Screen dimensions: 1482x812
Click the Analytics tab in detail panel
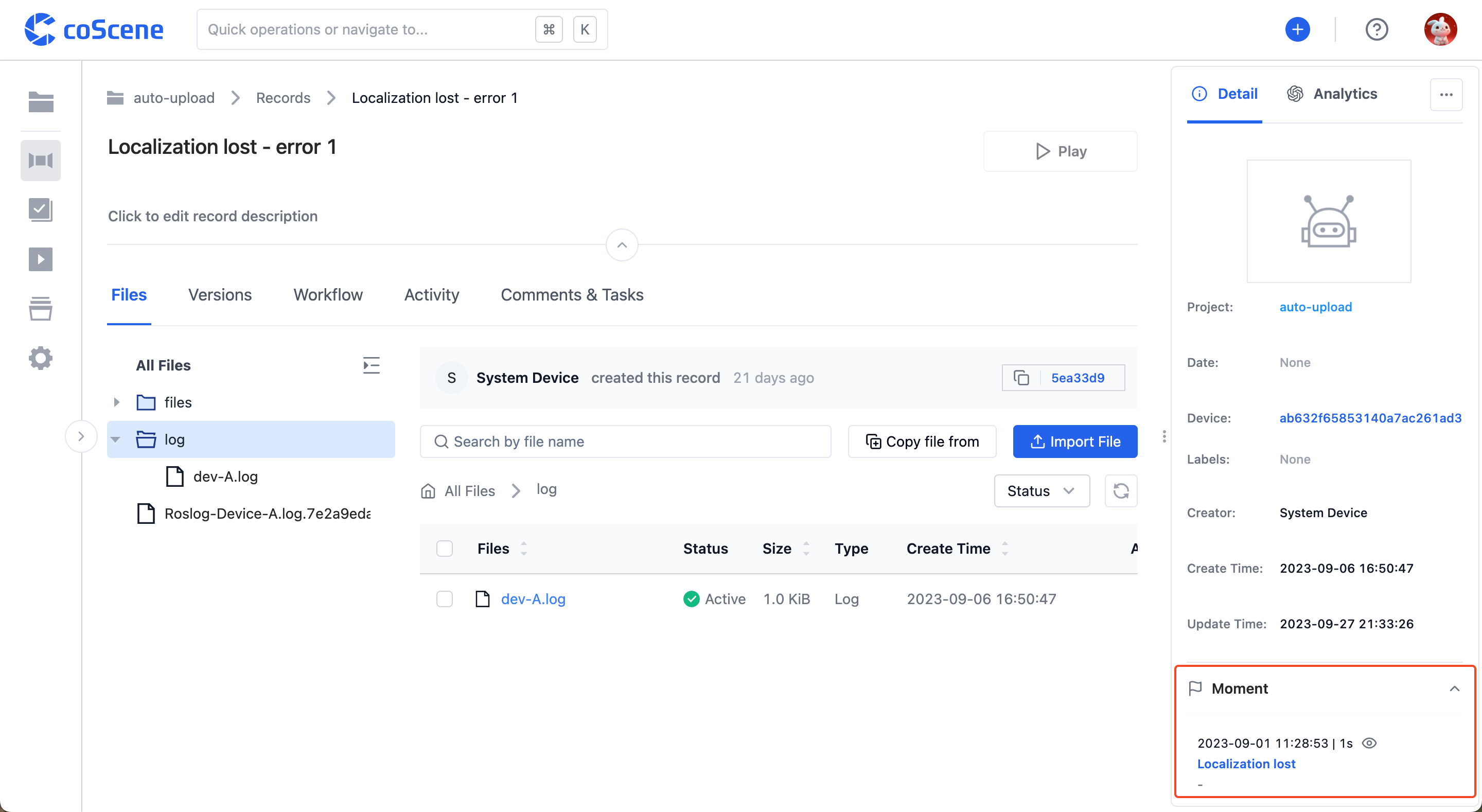point(1344,93)
